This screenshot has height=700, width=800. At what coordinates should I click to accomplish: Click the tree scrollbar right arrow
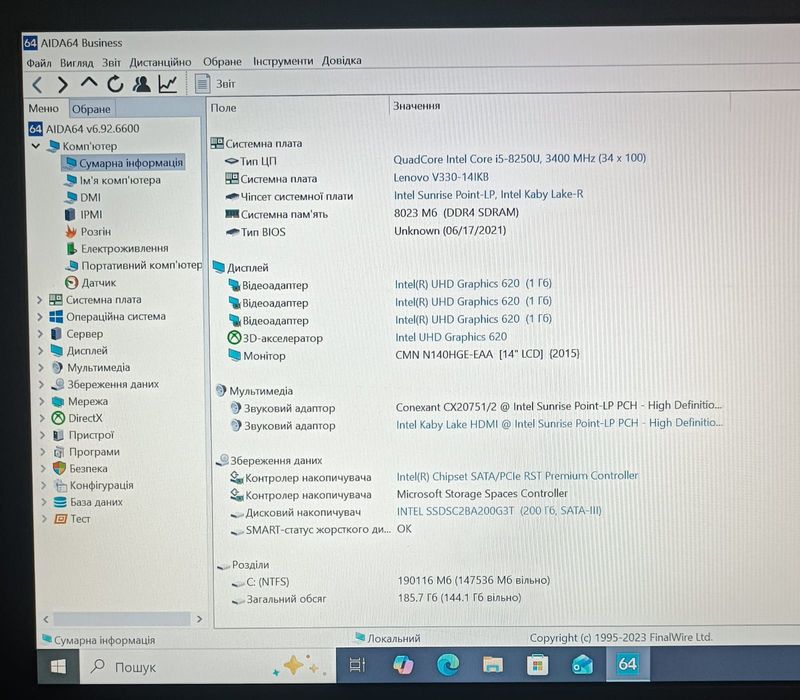click(199, 619)
